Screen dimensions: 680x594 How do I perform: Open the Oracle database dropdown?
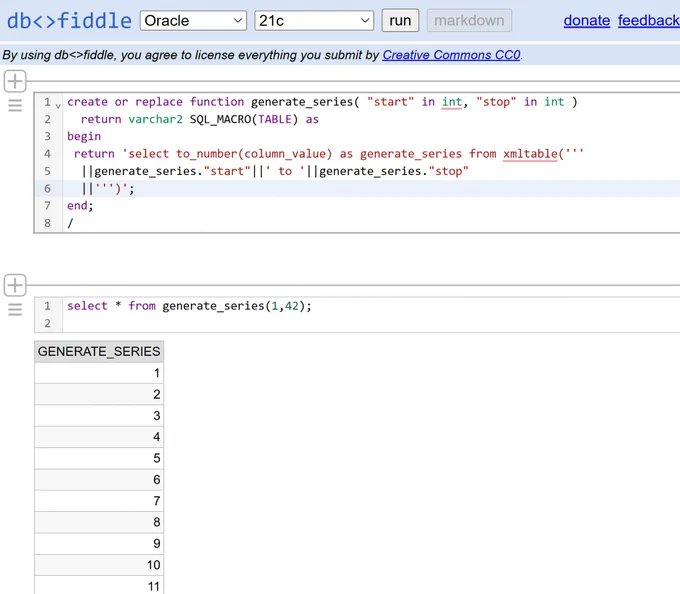(193, 20)
